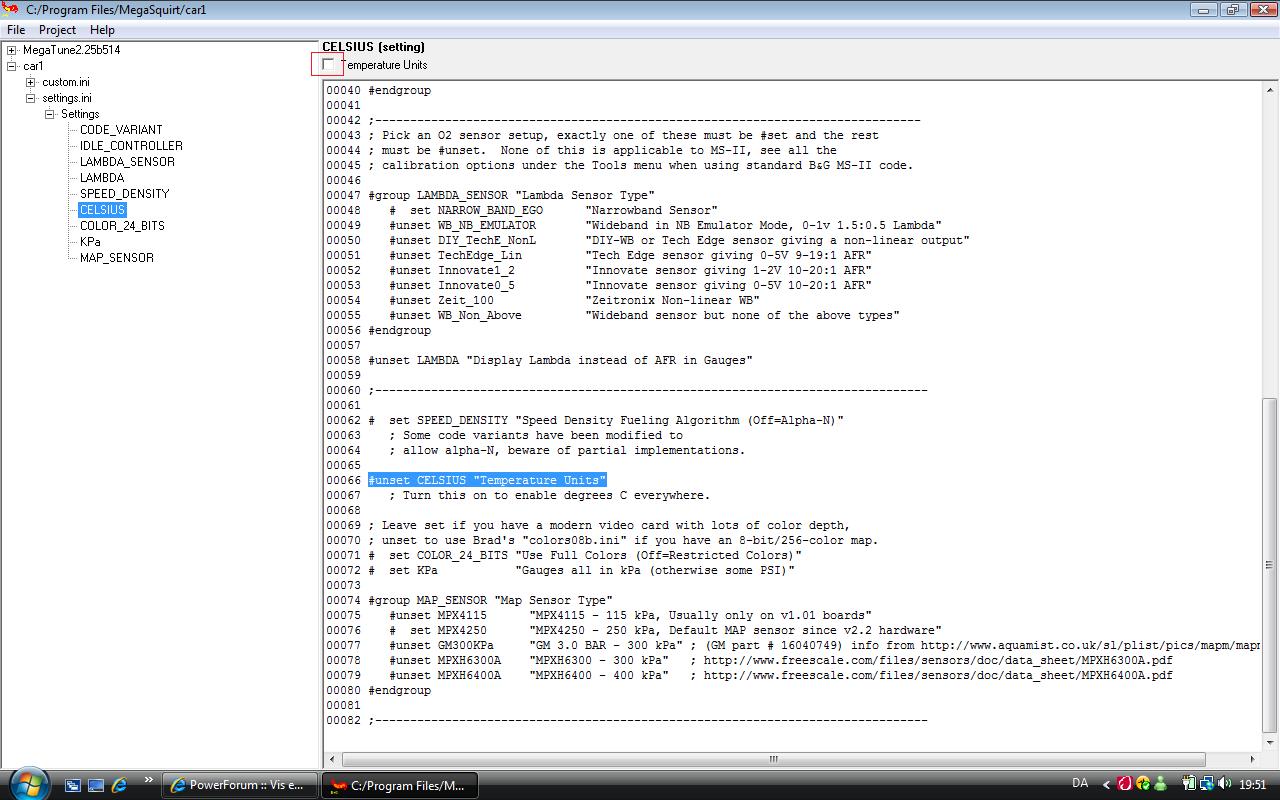Click the horizontal scrollbar left arrow

tap(330, 759)
